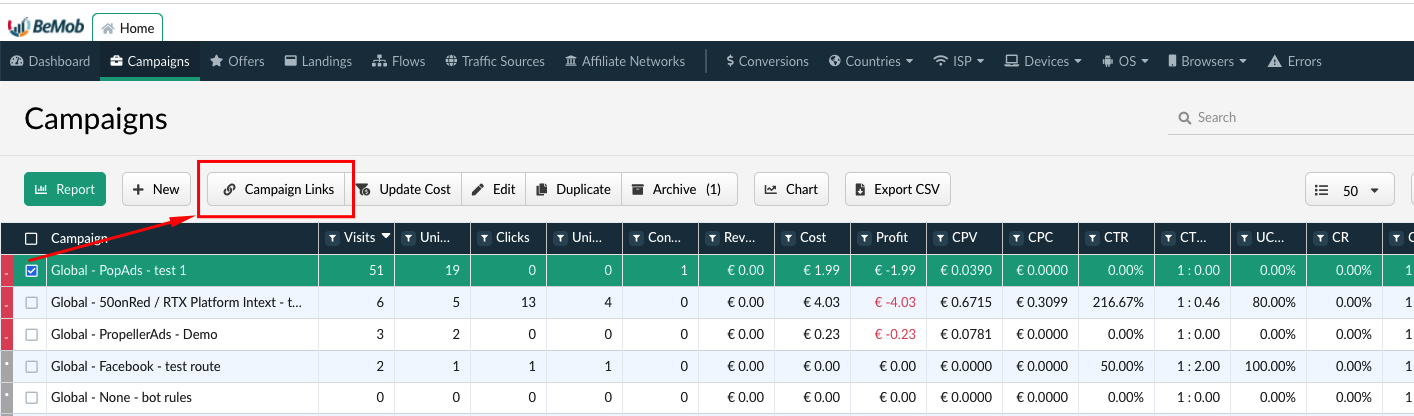1414x416 pixels.
Task: Click the CR column filter icon
Action: (1321, 238)
